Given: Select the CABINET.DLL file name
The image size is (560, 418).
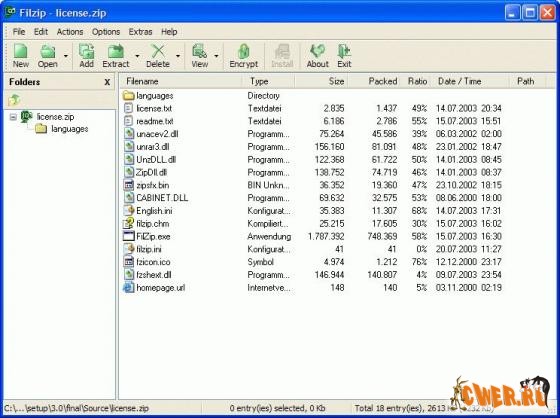Looking at the screenshot, I should click(162, 198).
